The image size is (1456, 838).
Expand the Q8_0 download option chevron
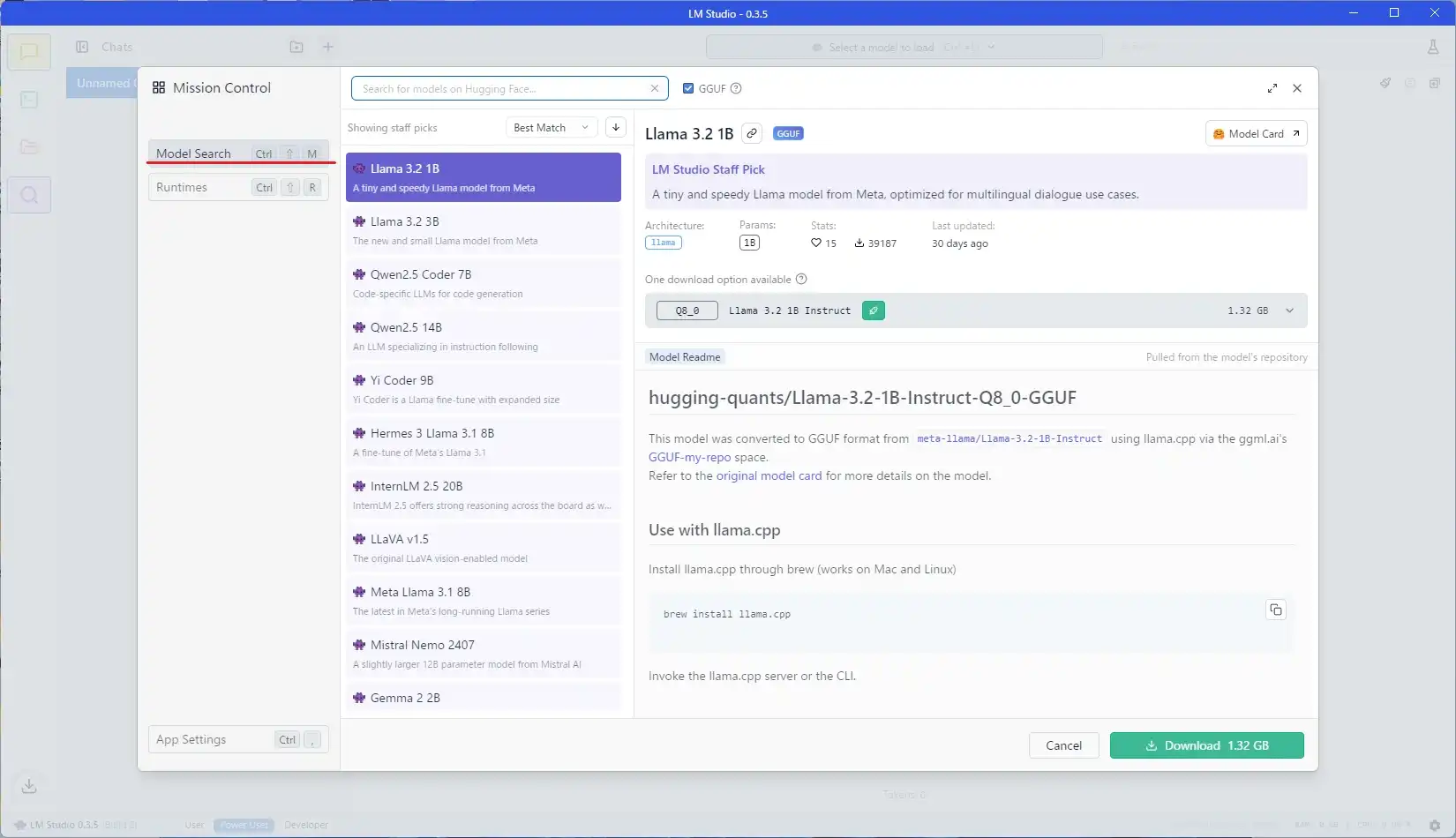coord(1289,311)
